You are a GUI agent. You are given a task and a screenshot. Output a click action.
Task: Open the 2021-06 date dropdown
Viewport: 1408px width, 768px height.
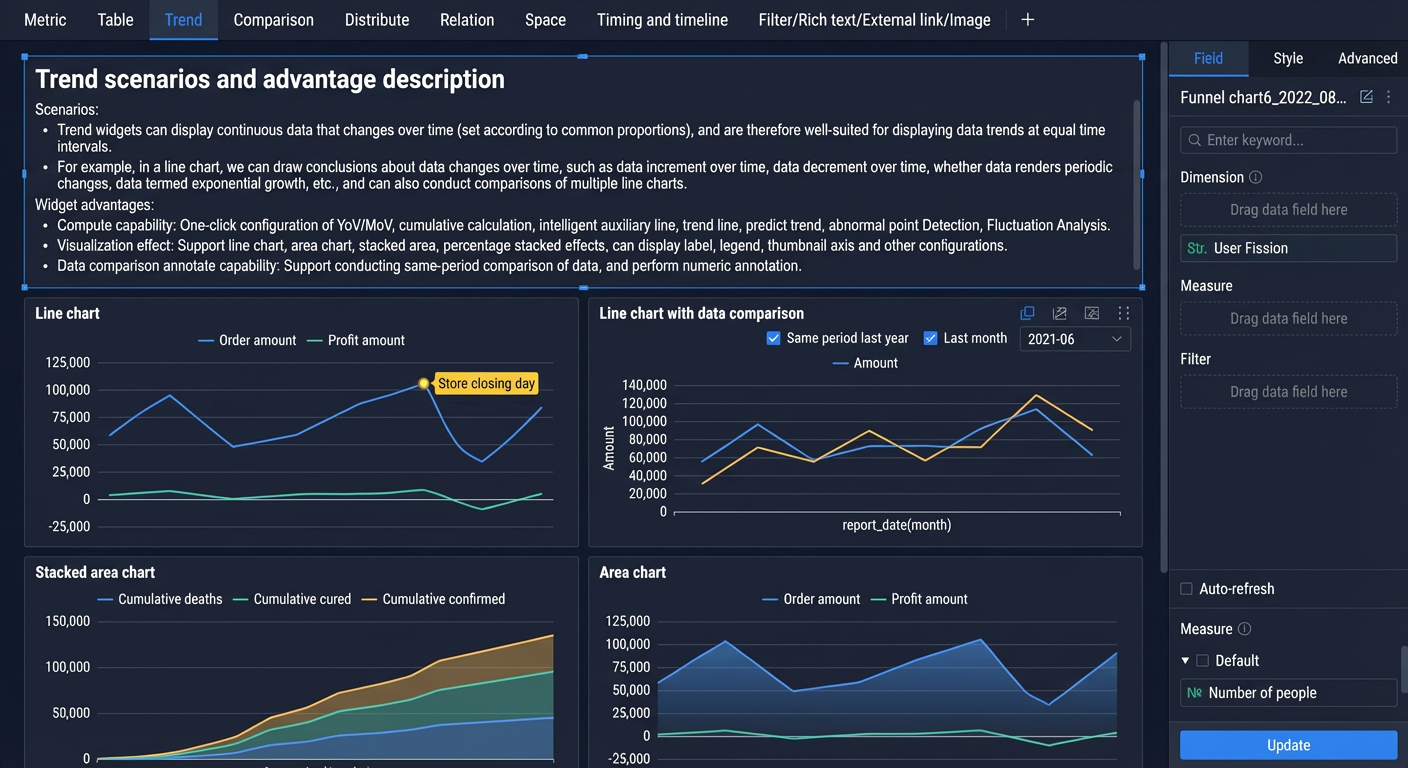point(1075,339)
